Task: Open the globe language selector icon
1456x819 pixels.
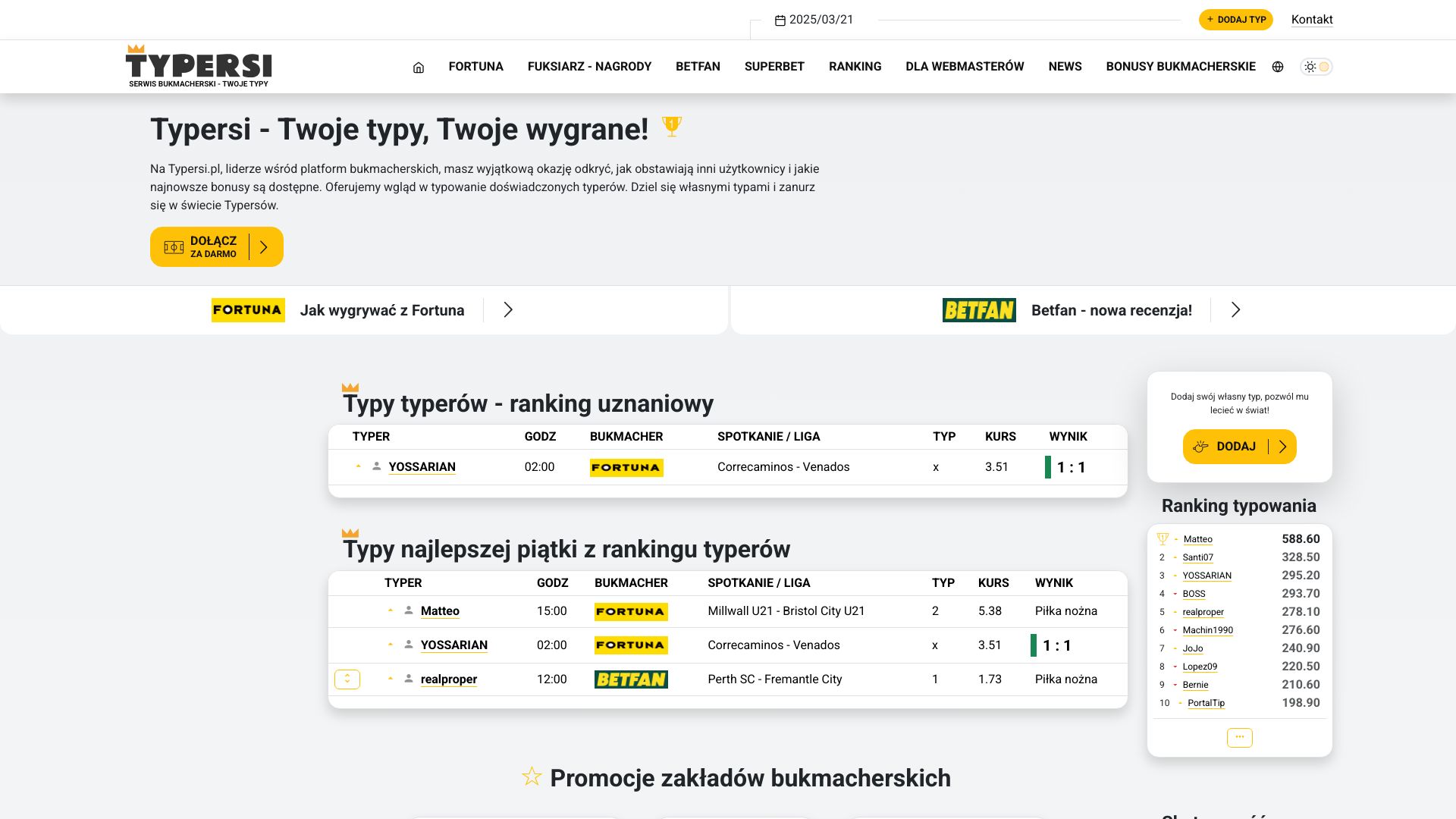Action: point(1278,67)
